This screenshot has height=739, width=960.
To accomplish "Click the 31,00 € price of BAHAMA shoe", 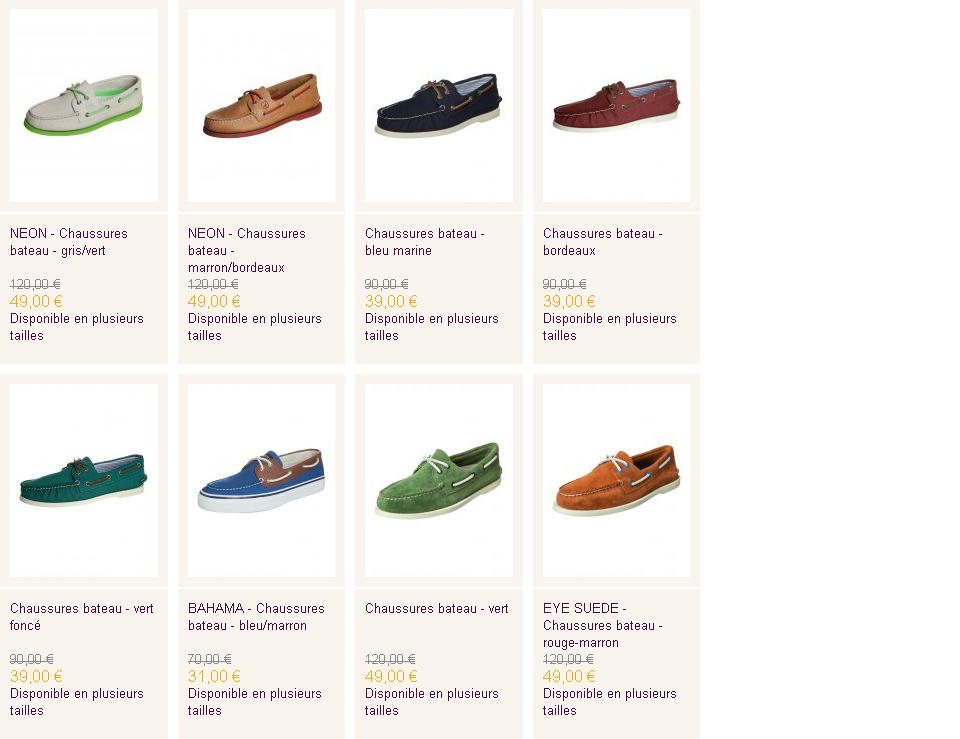I will click(x=214, y=677).
